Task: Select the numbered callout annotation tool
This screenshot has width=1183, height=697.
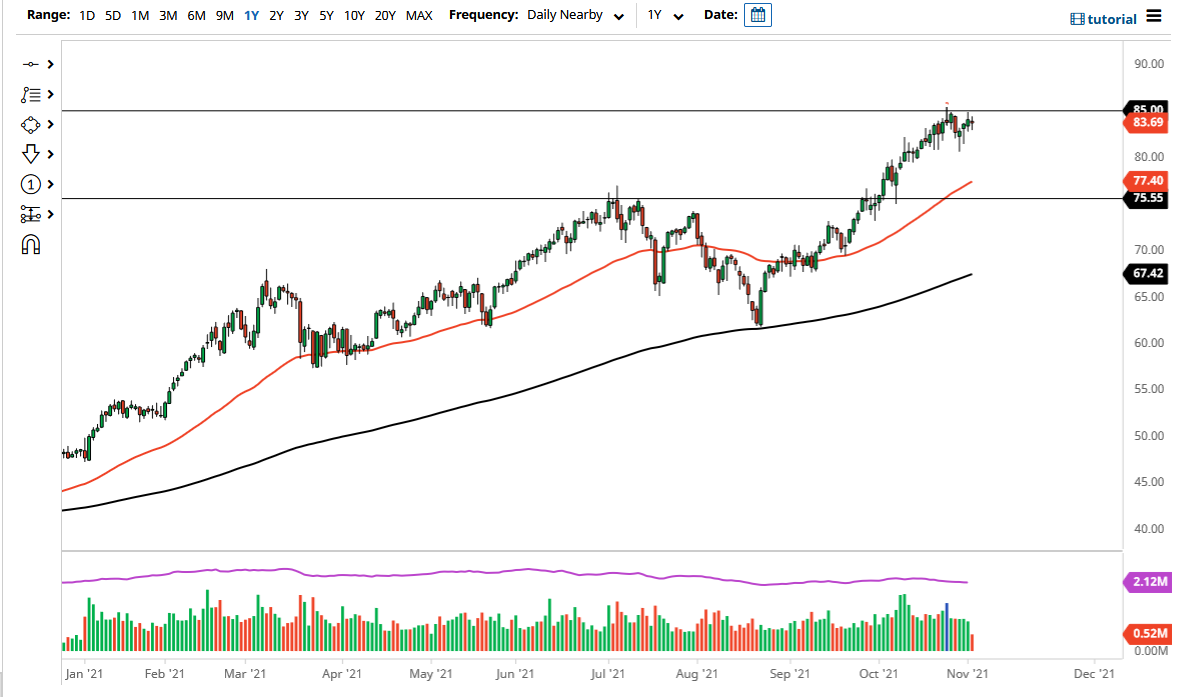Action: 31,184
